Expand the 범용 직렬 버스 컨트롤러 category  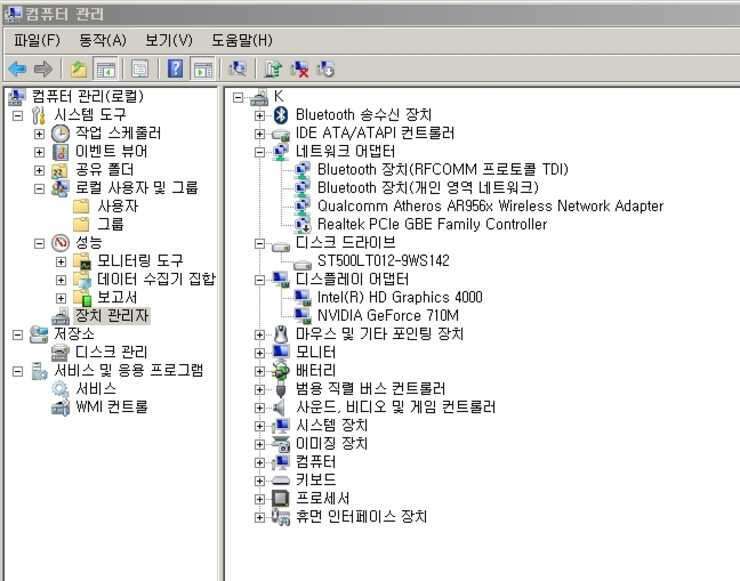click(259, 389)
